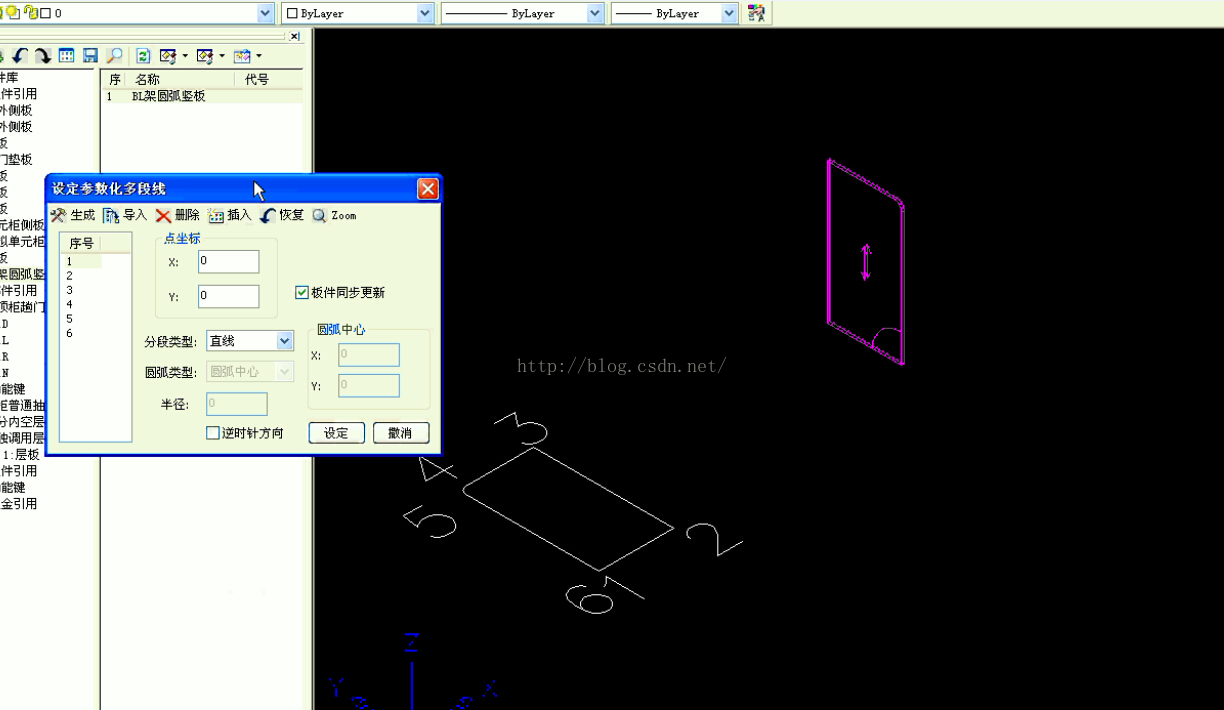The image size is (1224, 710).
Task: Select the BL架圆弧竖板 table row
Action: [x=203, y=96]
